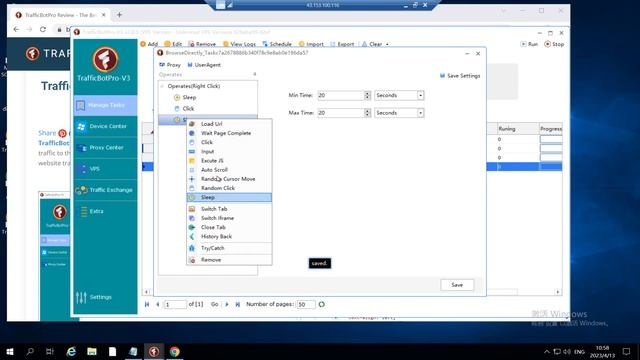Go to first page in pager
640x360 pixels.
coord(147,304)
